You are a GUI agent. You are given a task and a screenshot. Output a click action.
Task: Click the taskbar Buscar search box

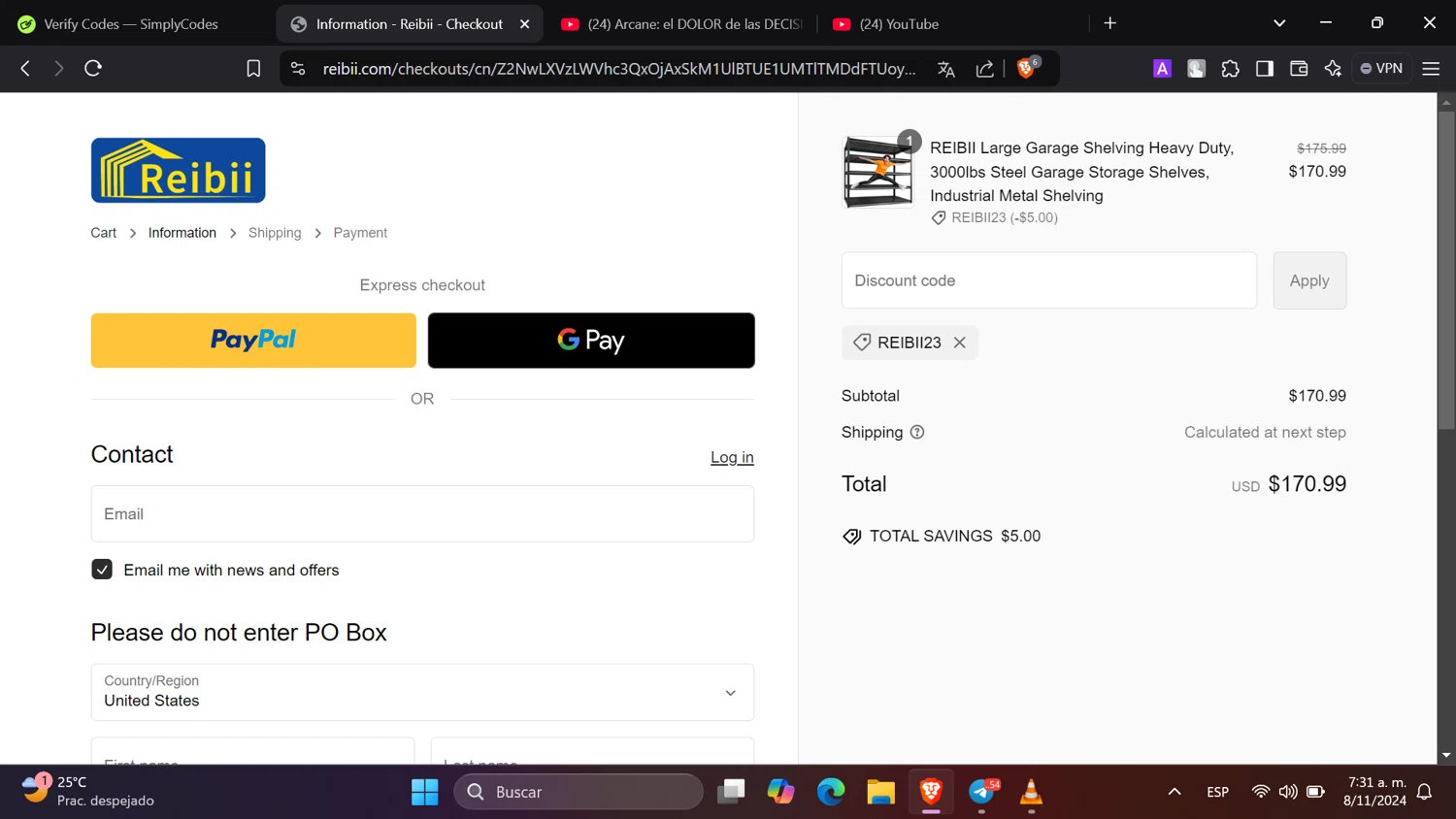point(579,792)
